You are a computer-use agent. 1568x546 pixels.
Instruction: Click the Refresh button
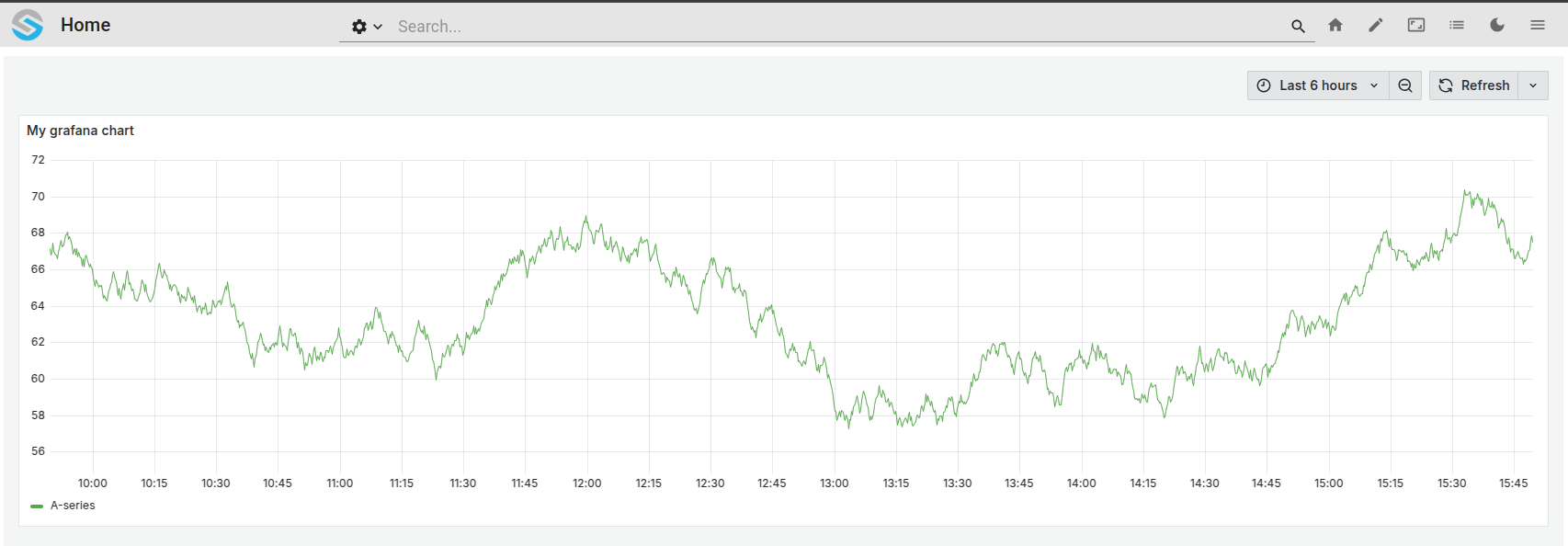point(1473,85)
